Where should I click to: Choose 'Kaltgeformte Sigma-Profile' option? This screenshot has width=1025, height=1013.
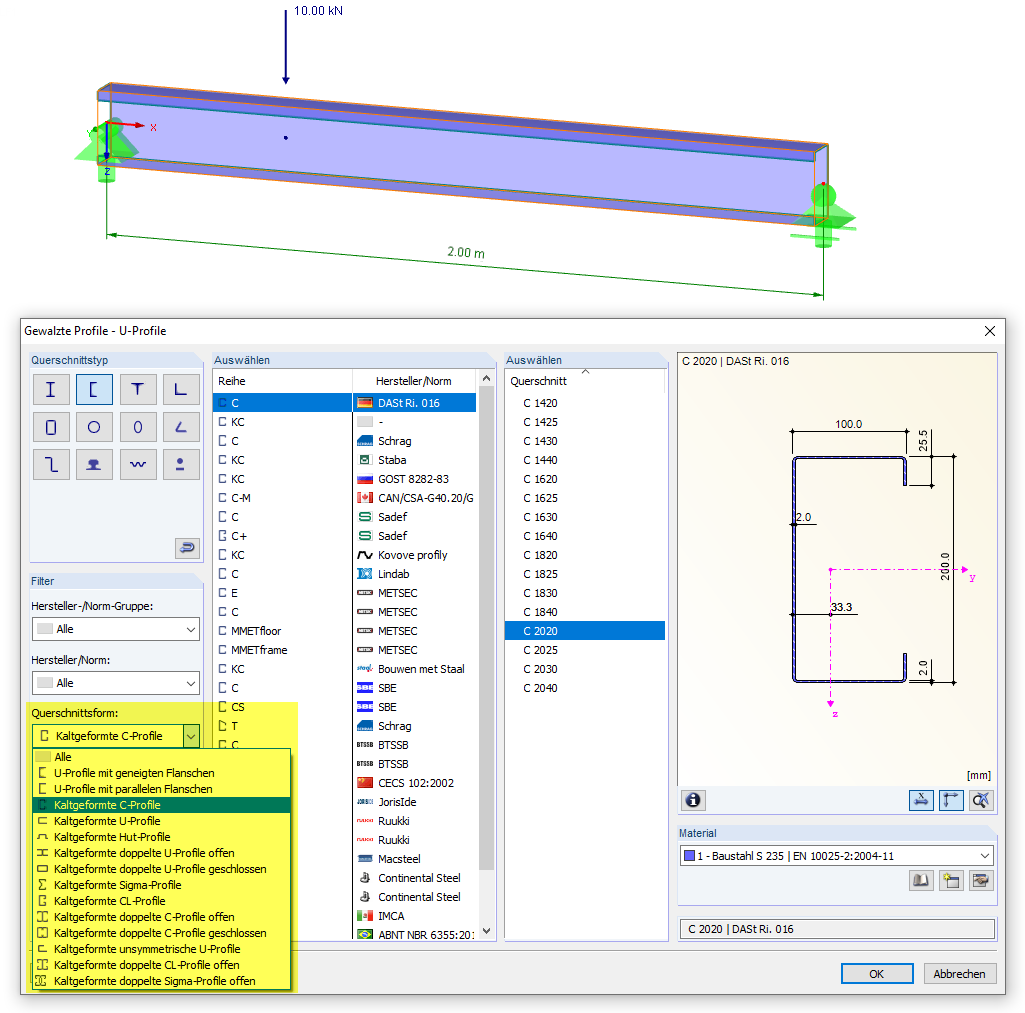click(161, 885)
